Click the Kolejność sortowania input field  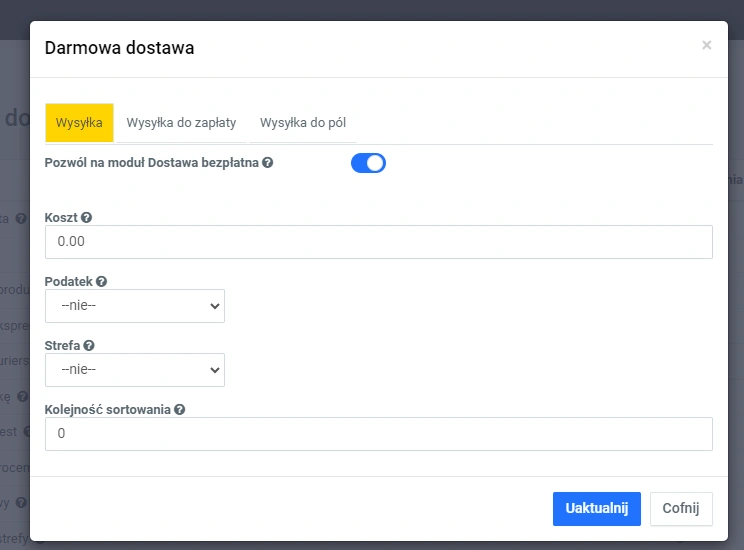click(378, 434)
